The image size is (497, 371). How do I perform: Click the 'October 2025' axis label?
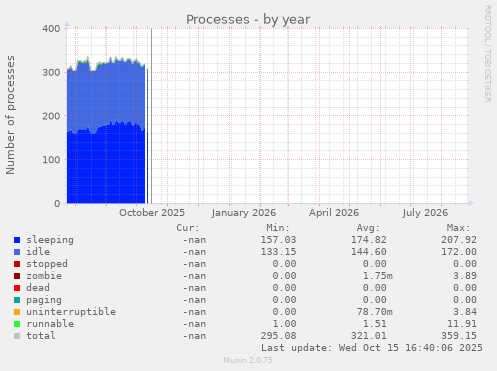152,213
